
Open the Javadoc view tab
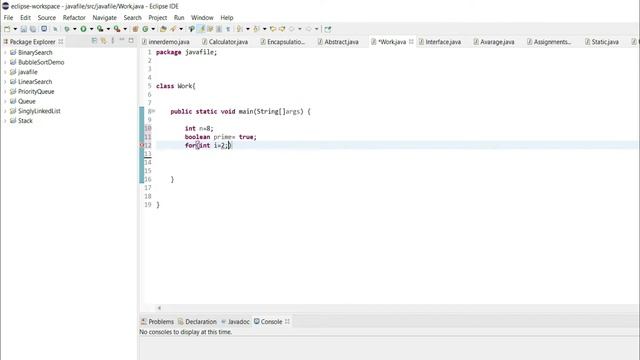tap(235, 322)
